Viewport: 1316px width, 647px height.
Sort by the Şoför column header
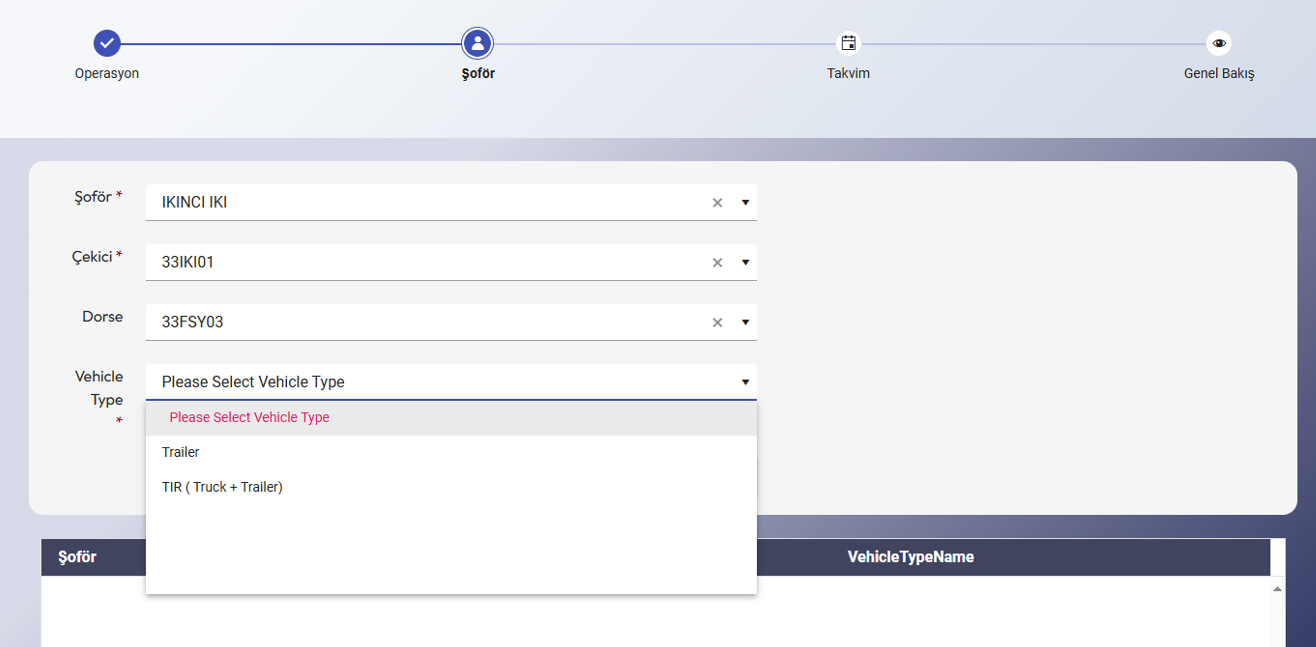pyautogui.click(x=77, y=557)
